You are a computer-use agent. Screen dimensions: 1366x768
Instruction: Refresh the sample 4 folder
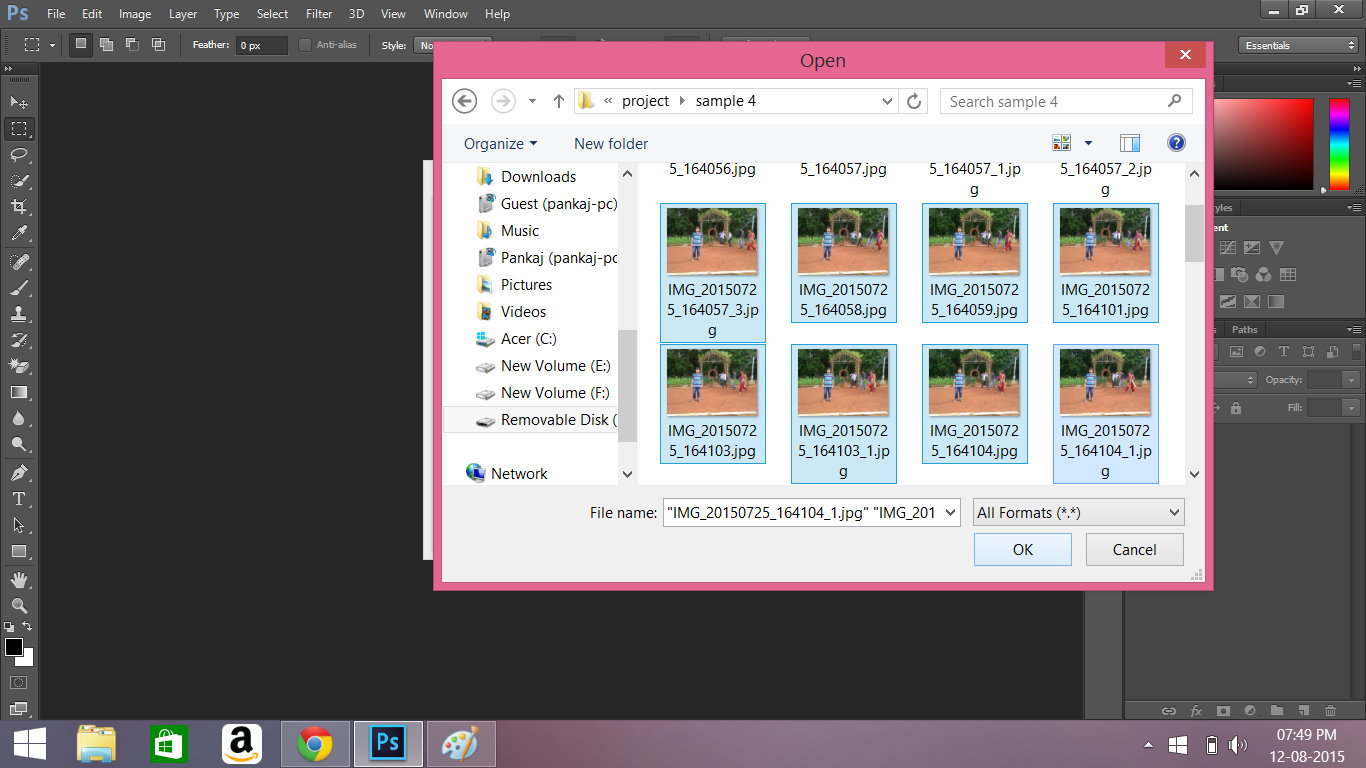tap(913, 101)
